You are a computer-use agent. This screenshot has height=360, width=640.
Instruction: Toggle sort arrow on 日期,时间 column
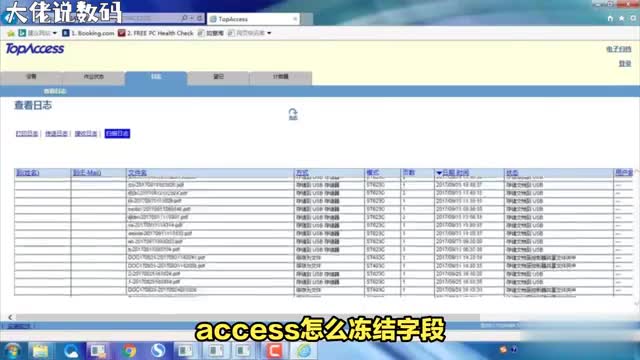click(x=439, y=173)
